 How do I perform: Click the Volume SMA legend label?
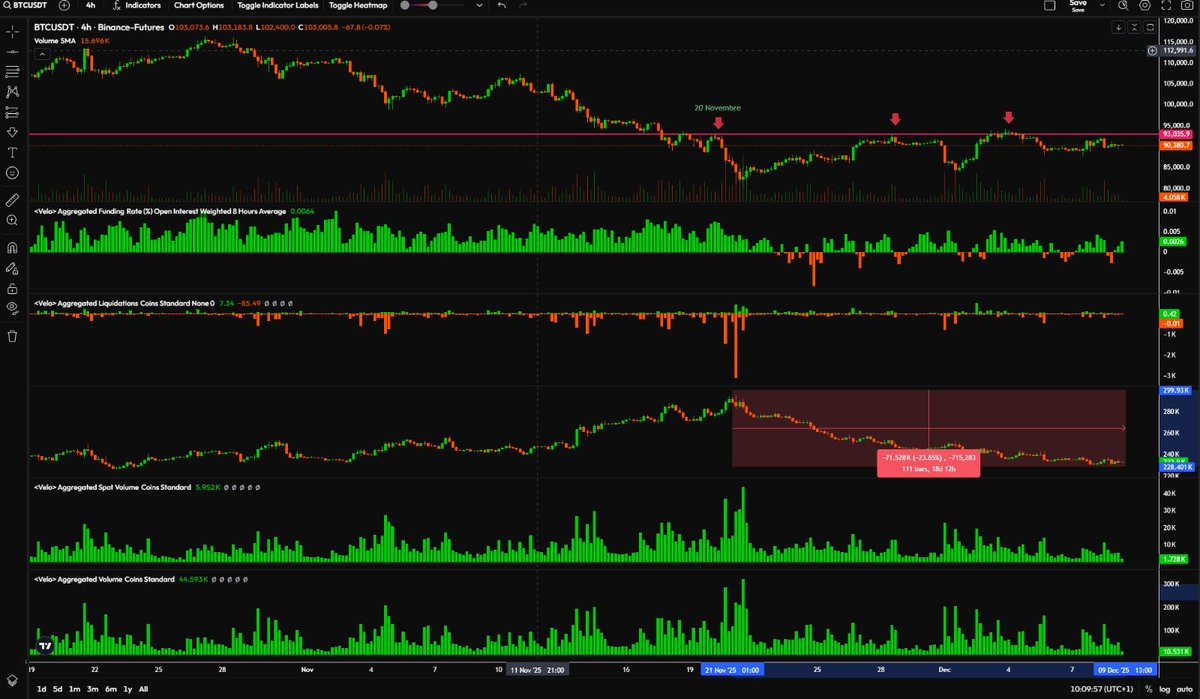point(55,40)
